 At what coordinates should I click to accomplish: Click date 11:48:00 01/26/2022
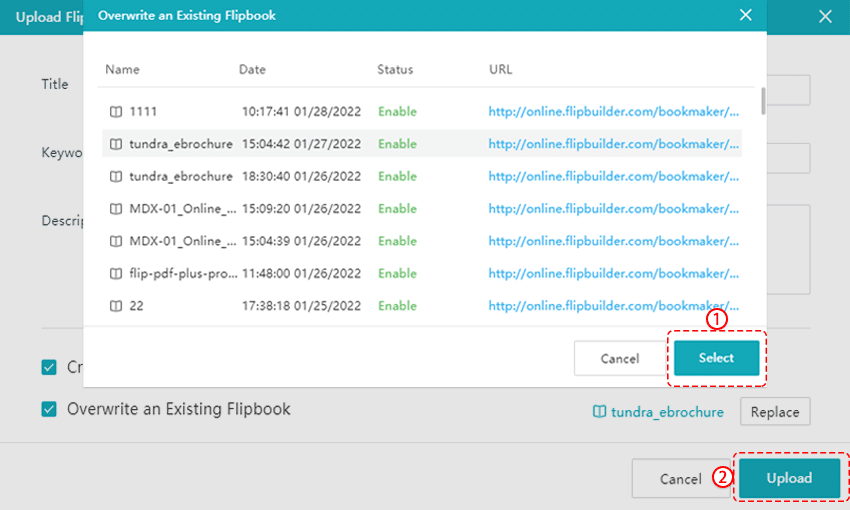click(301, 274)
